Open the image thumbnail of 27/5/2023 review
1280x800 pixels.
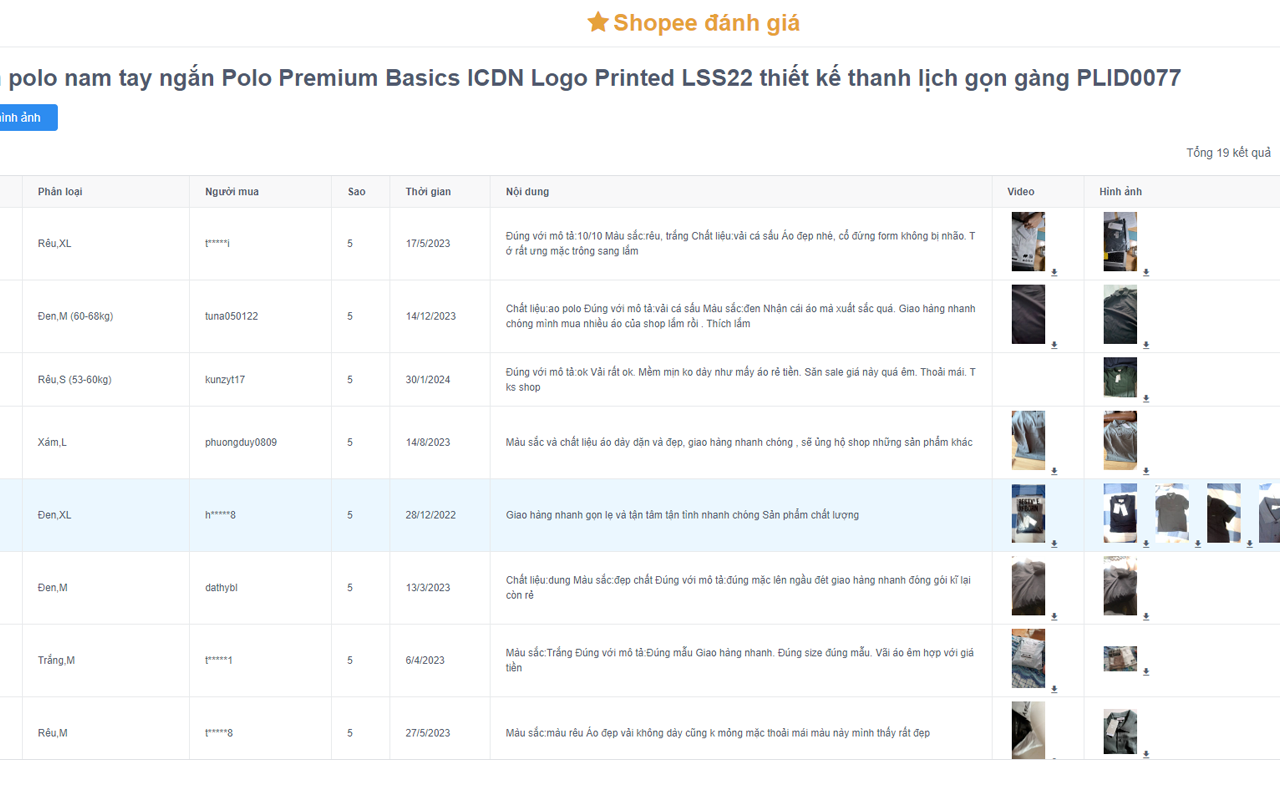[1120, 732]
